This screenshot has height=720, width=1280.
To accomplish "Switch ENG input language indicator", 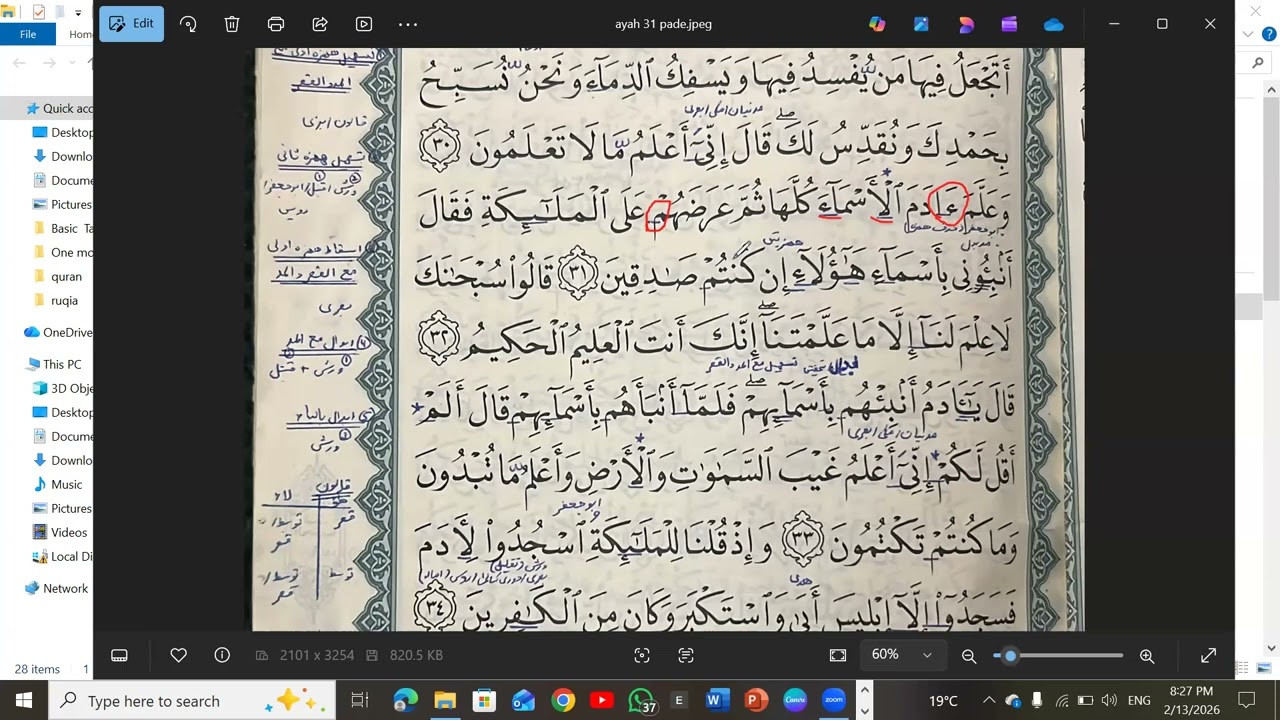I will (x=1139, y=700).
